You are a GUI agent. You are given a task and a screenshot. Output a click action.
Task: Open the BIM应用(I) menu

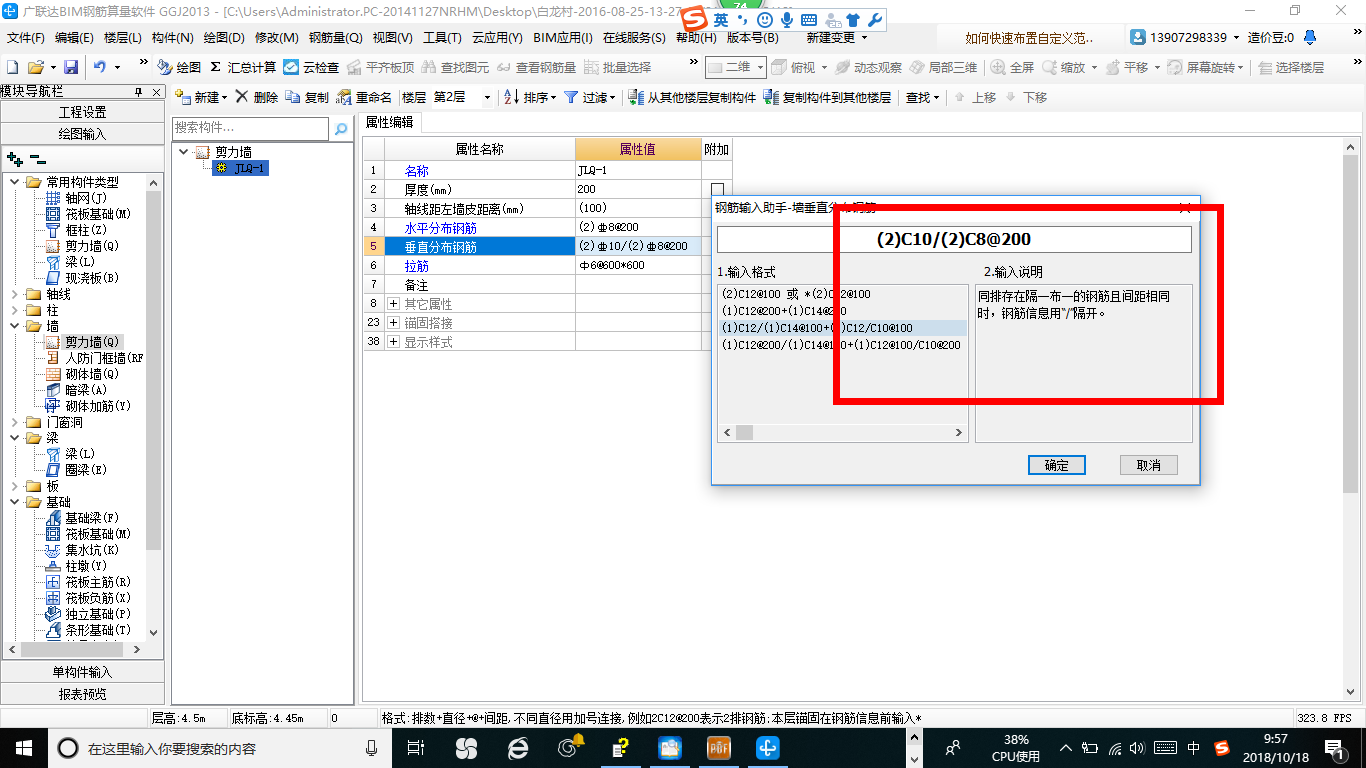[x=563, y=37]
